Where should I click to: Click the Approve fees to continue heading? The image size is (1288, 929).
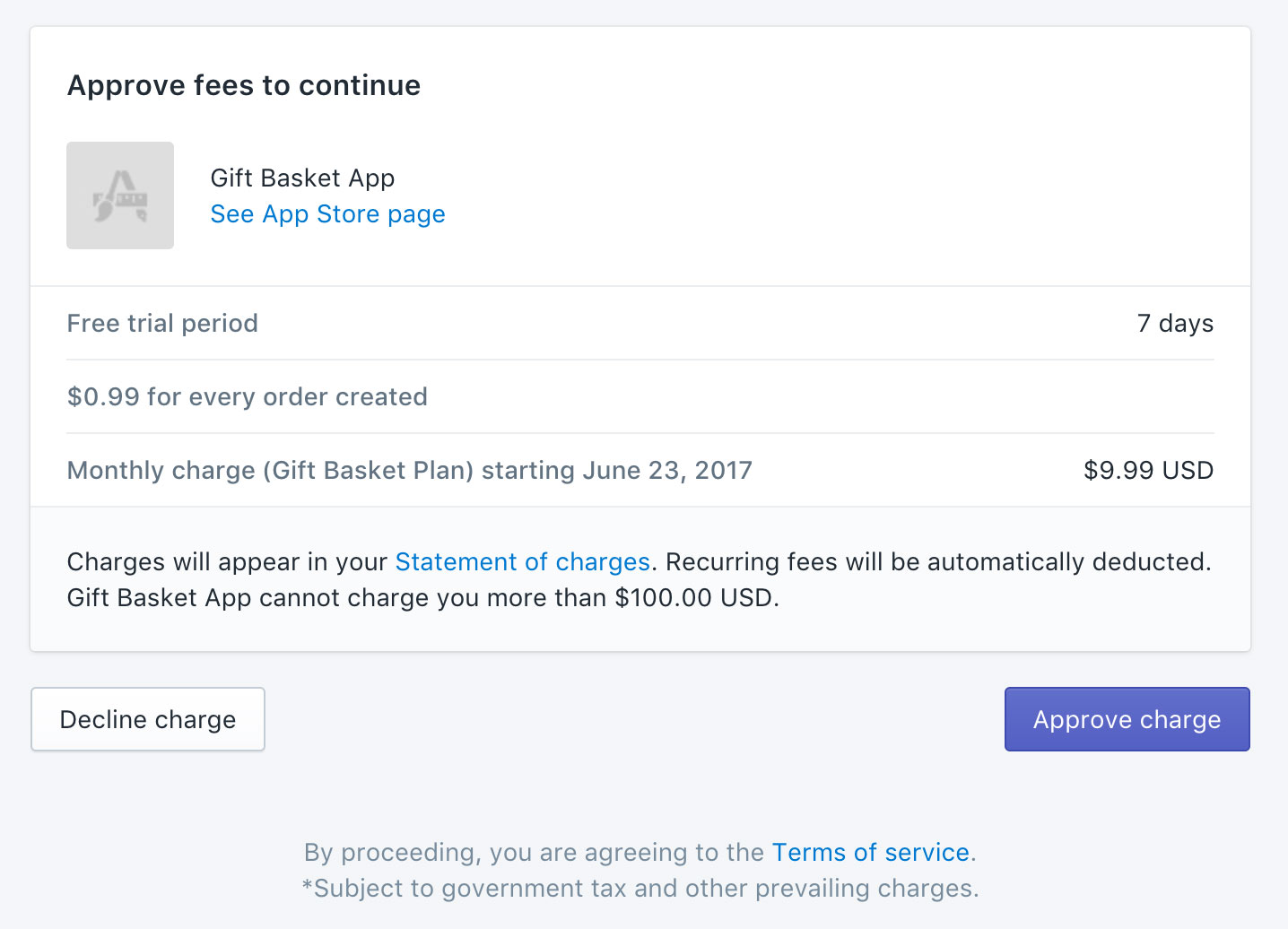pyautogui.click(x=244, y=85)
